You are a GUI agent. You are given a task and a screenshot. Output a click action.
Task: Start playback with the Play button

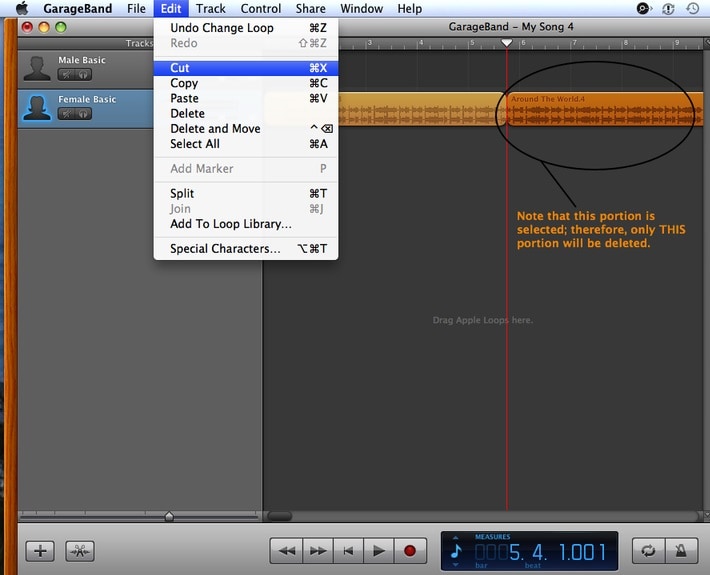pyautogui.click(x=379, y=551)
